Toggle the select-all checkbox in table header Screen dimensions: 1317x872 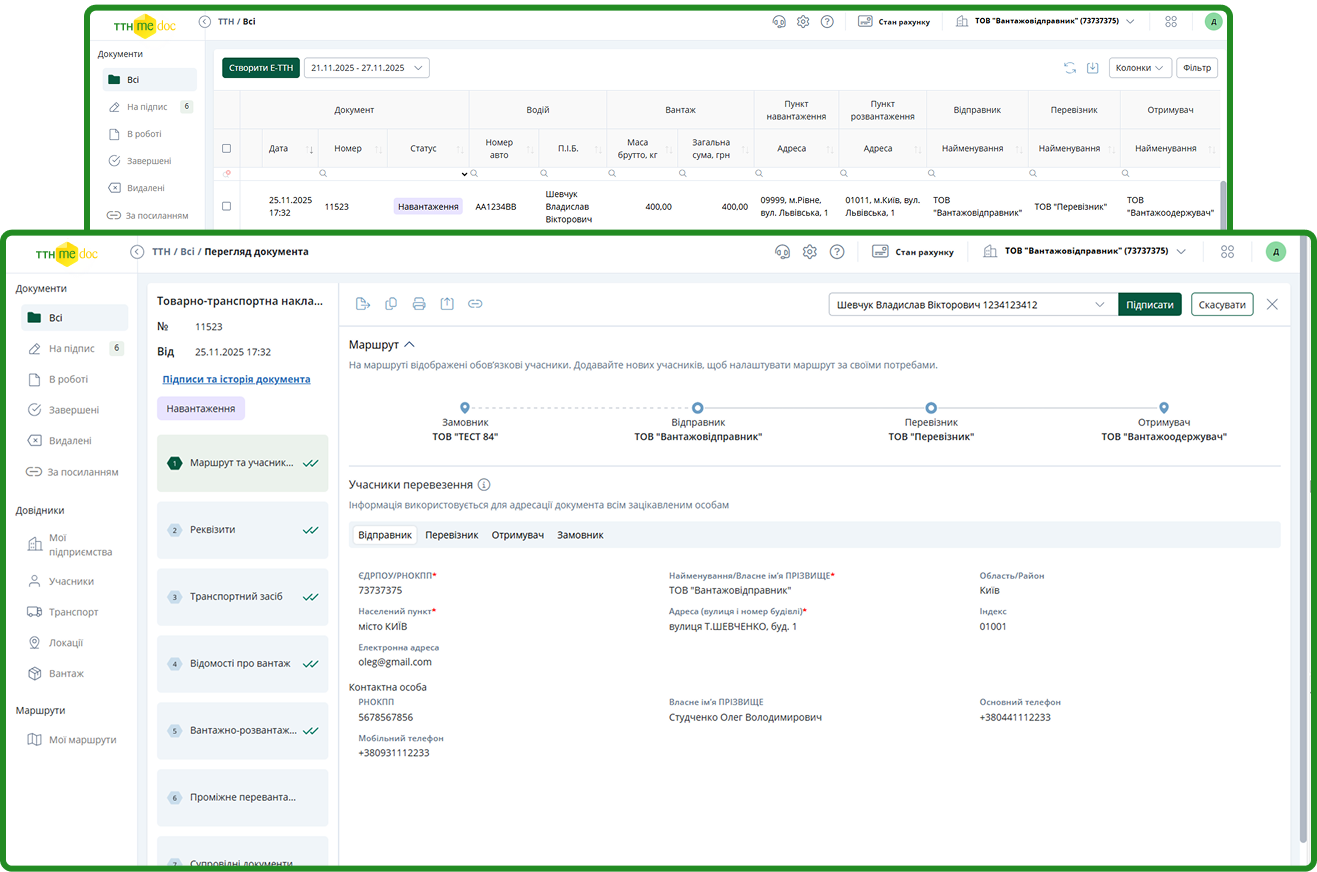point(226,148)
